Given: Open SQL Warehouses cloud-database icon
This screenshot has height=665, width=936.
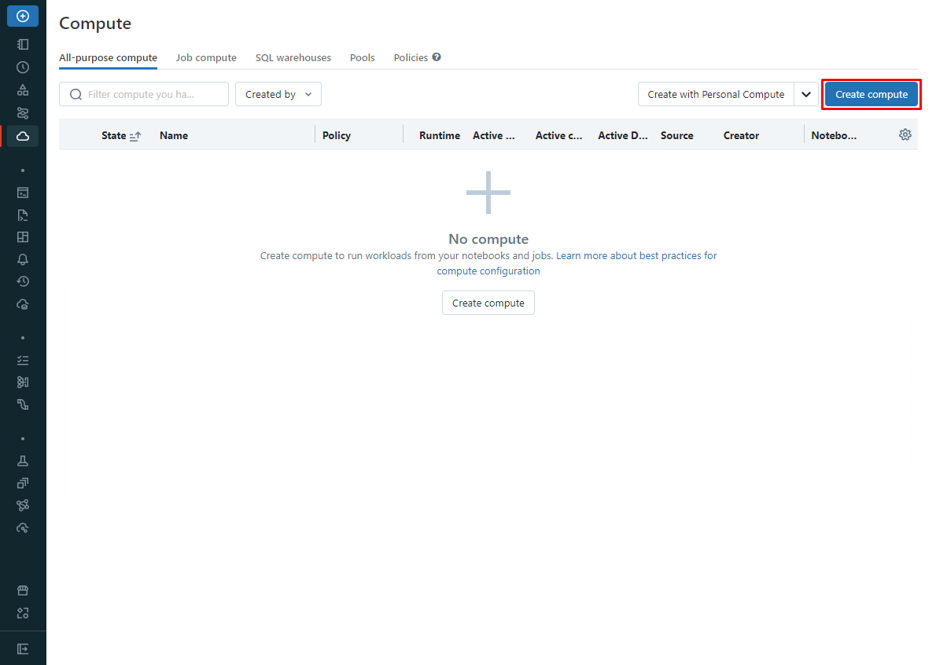Looking at the screenshot, I should click(23, 304).
